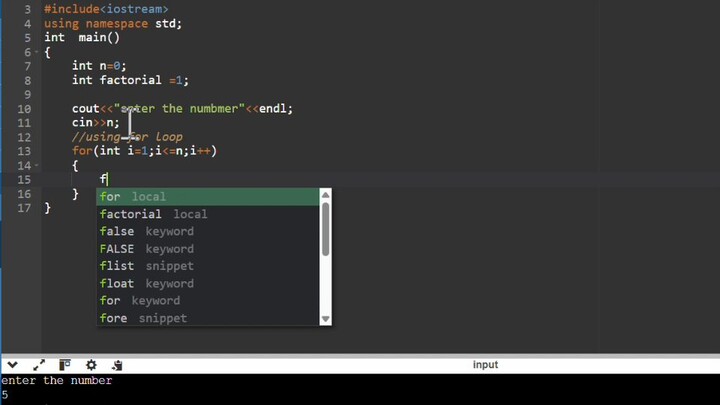Click line number 15 in the gutter
720x405 pixels.
[24, 180]
